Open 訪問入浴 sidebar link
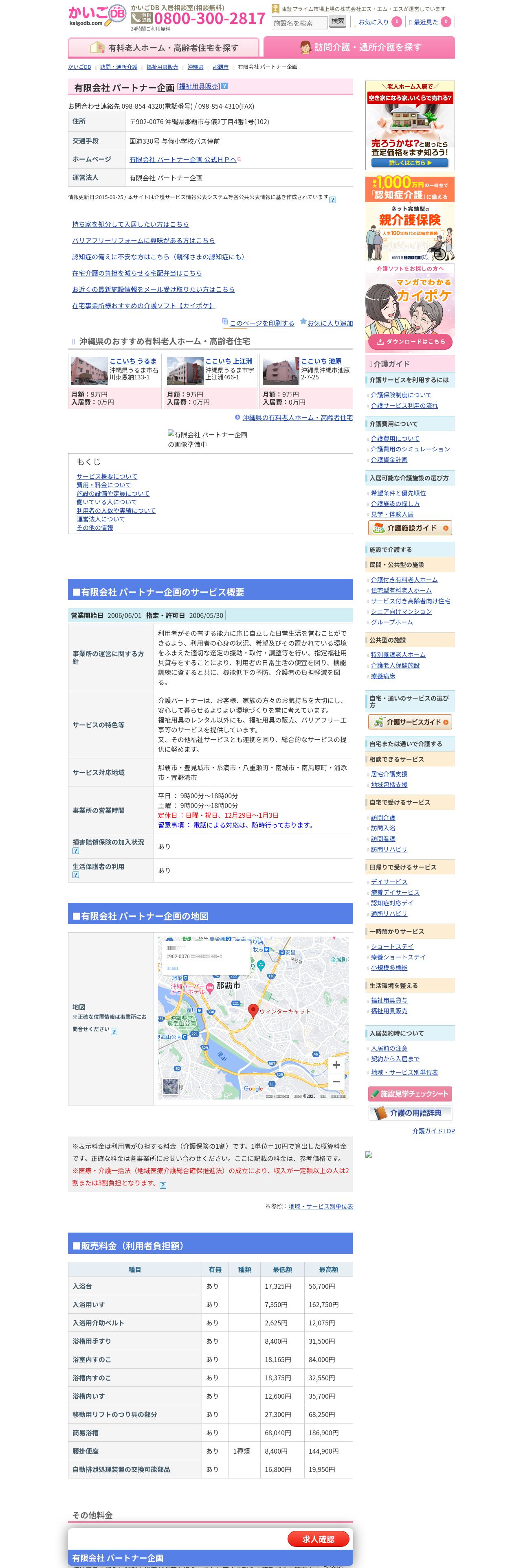Screen dimensions: 523x1568 (383, 828)
